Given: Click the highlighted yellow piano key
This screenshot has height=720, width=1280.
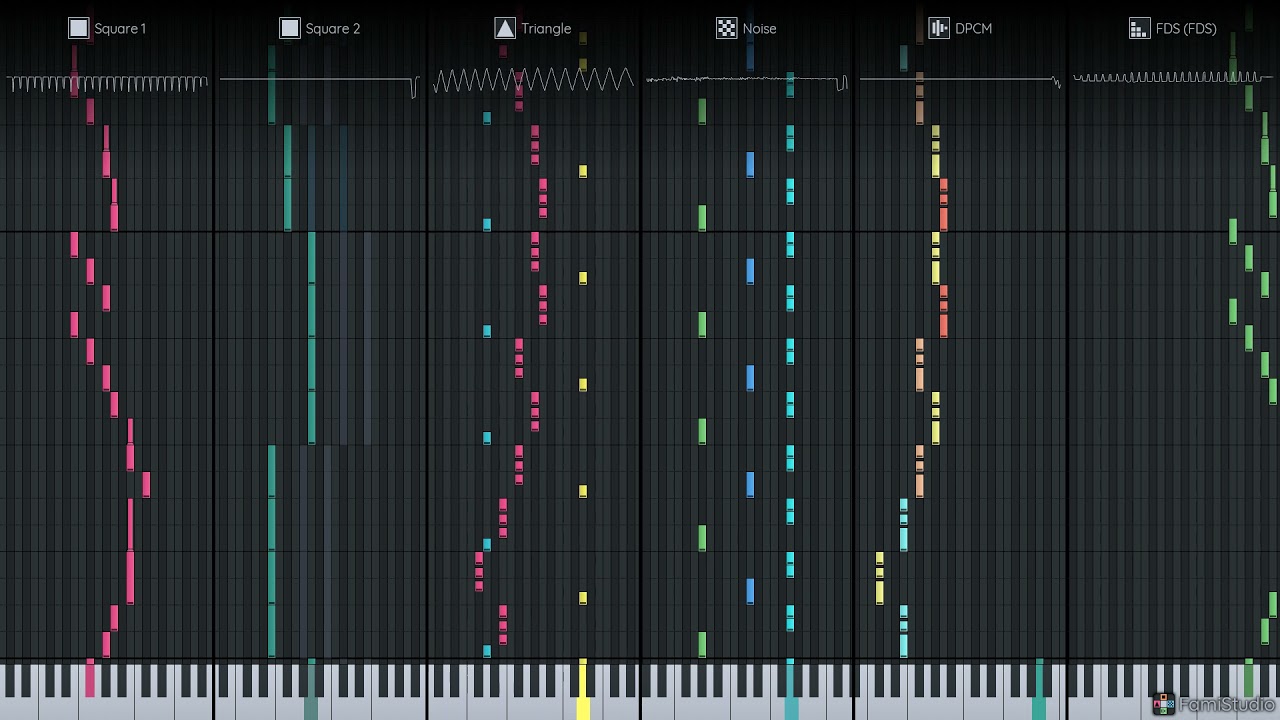Looking at the screenshot, I should click(583, 690).
